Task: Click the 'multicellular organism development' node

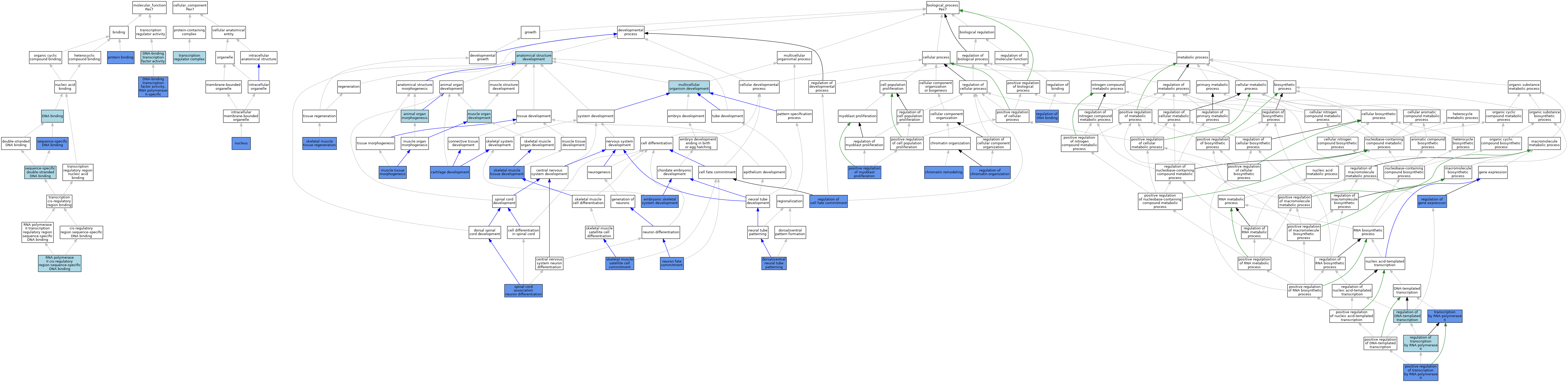Action: (689, 87)
